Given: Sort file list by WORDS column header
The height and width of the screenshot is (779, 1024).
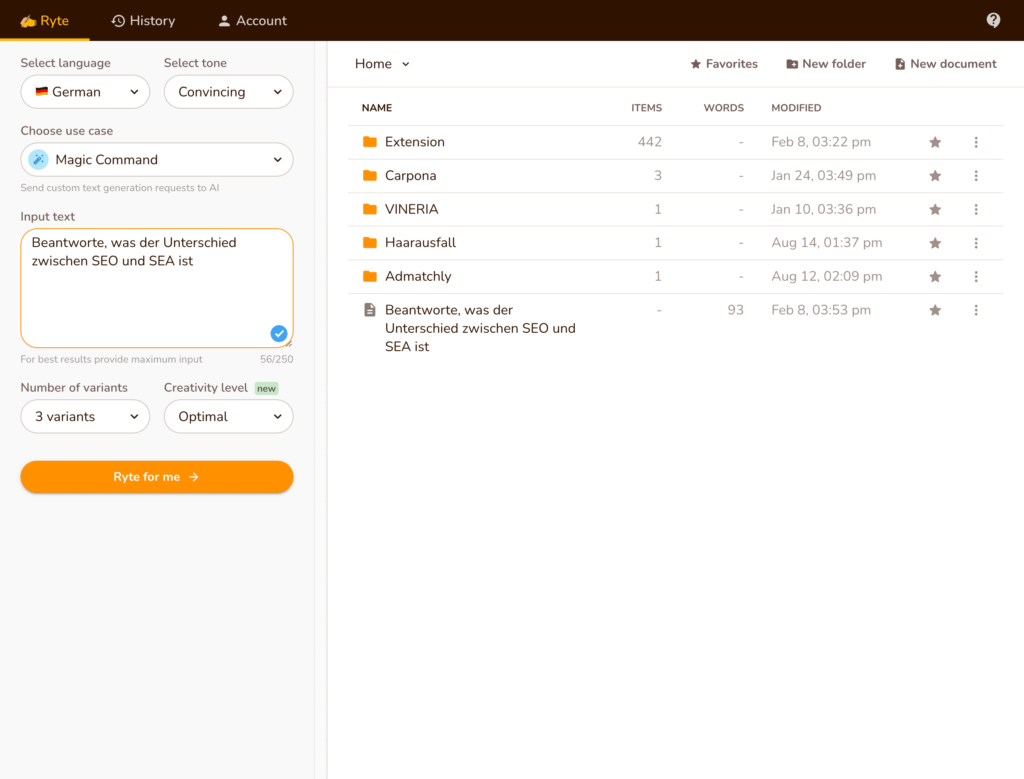Looking at the screenshot, I should [x=724, y=108].
